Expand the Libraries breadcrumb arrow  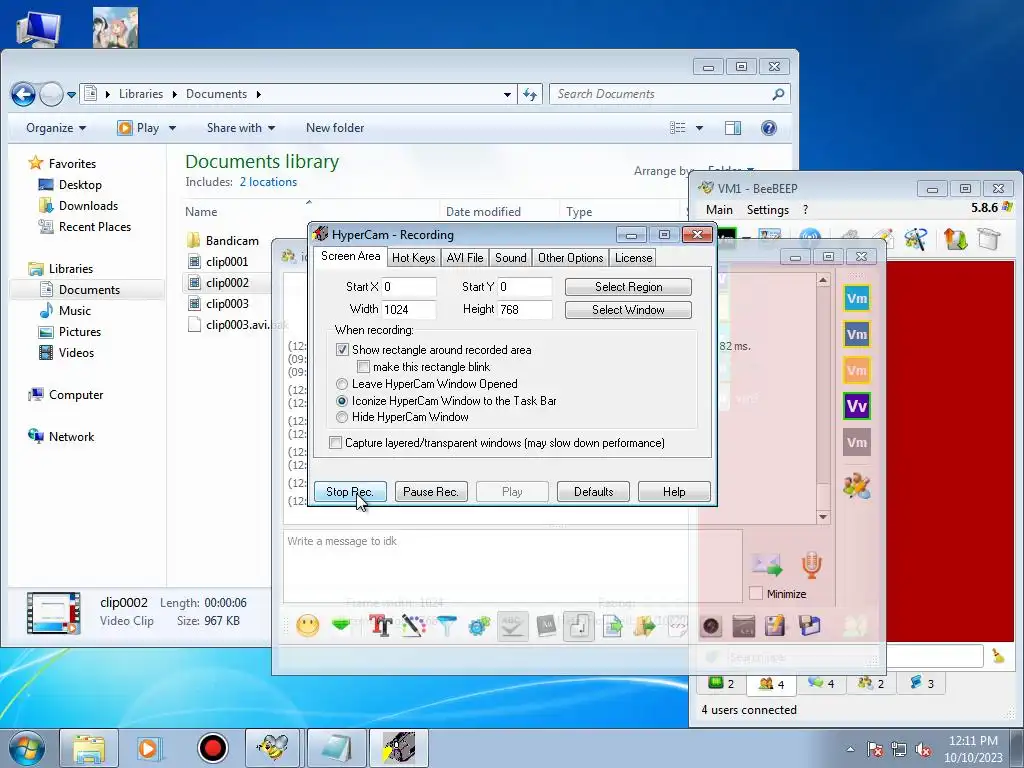[x=174, y=94]
